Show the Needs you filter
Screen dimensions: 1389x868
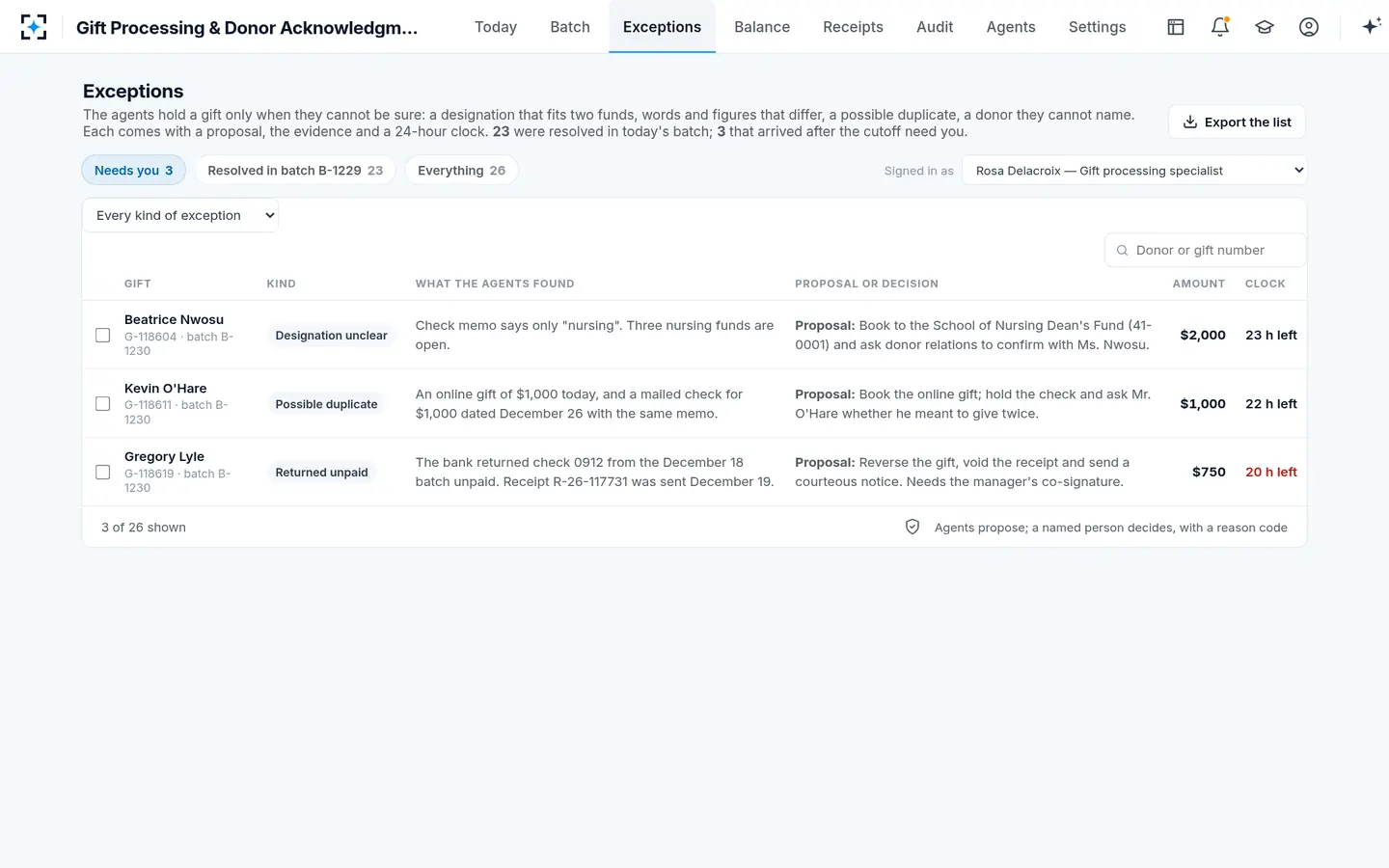coord(134,171)
